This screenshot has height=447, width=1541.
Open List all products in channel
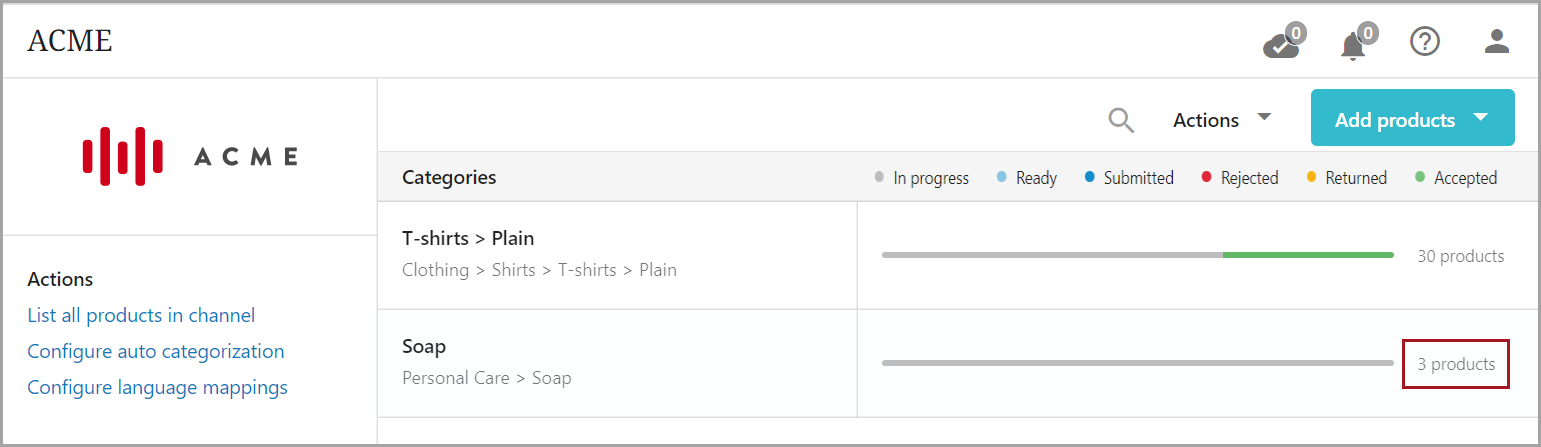tap(141, 315)
